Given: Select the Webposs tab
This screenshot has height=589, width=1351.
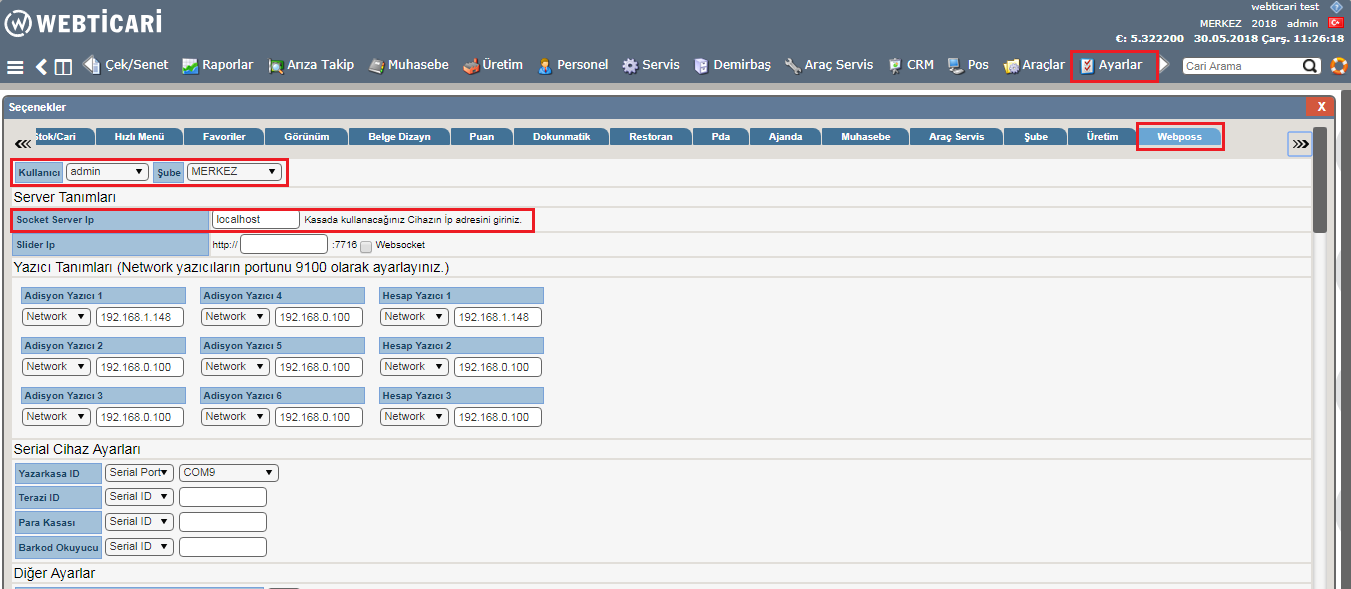Looking at the screenshot, I should [1179, 137].
